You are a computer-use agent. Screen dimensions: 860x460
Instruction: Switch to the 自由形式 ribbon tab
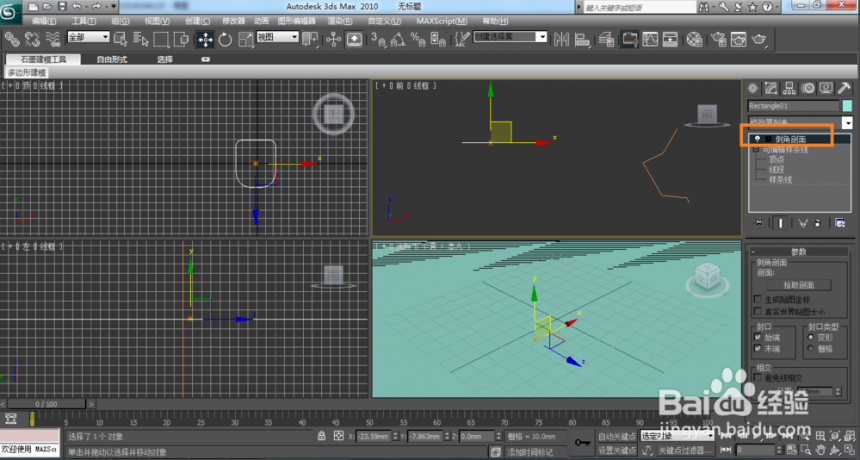pyautogui.click(x=112, y=59)
